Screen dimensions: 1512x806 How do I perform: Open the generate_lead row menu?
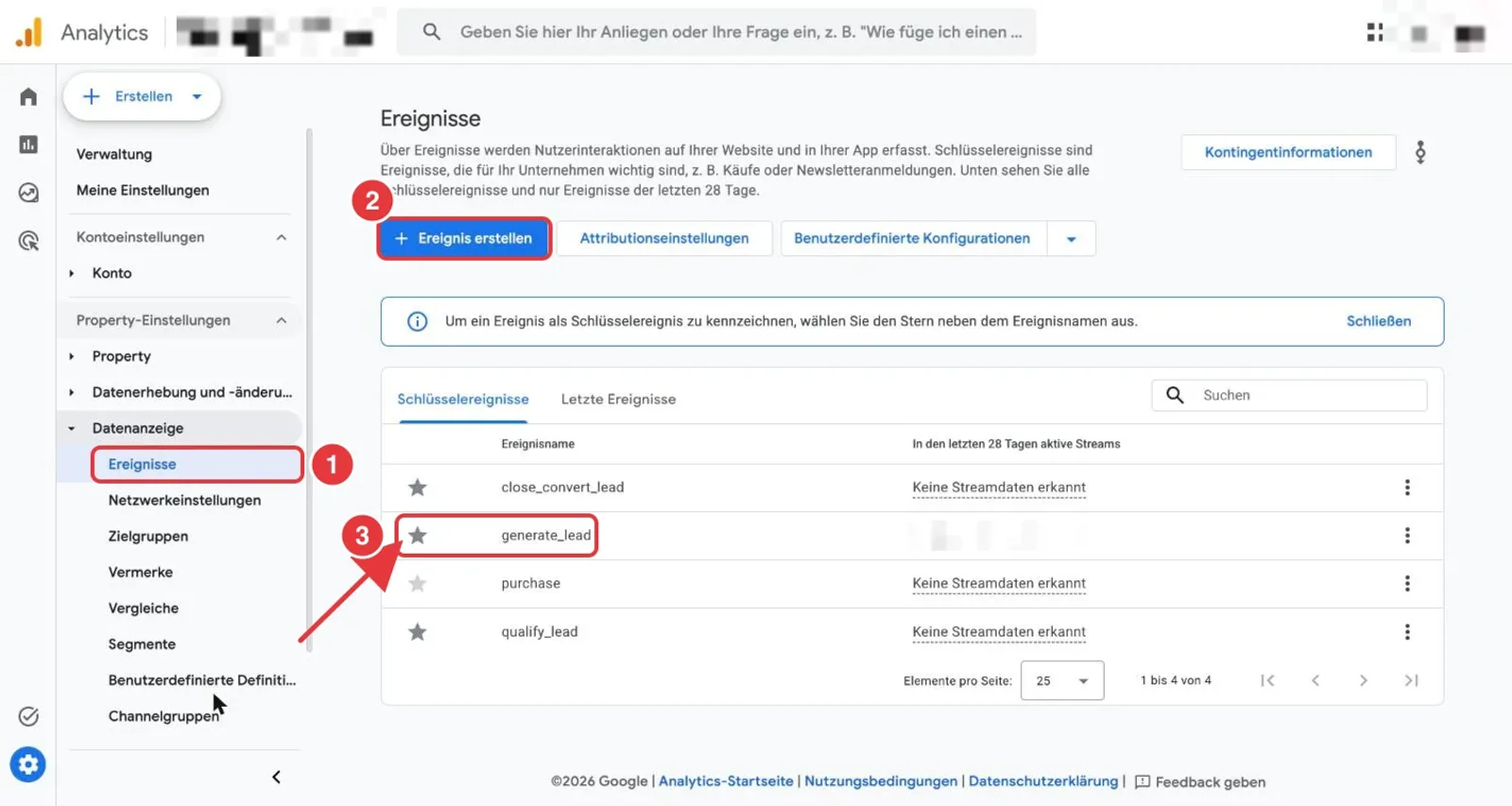click(x=1407, y=536)
